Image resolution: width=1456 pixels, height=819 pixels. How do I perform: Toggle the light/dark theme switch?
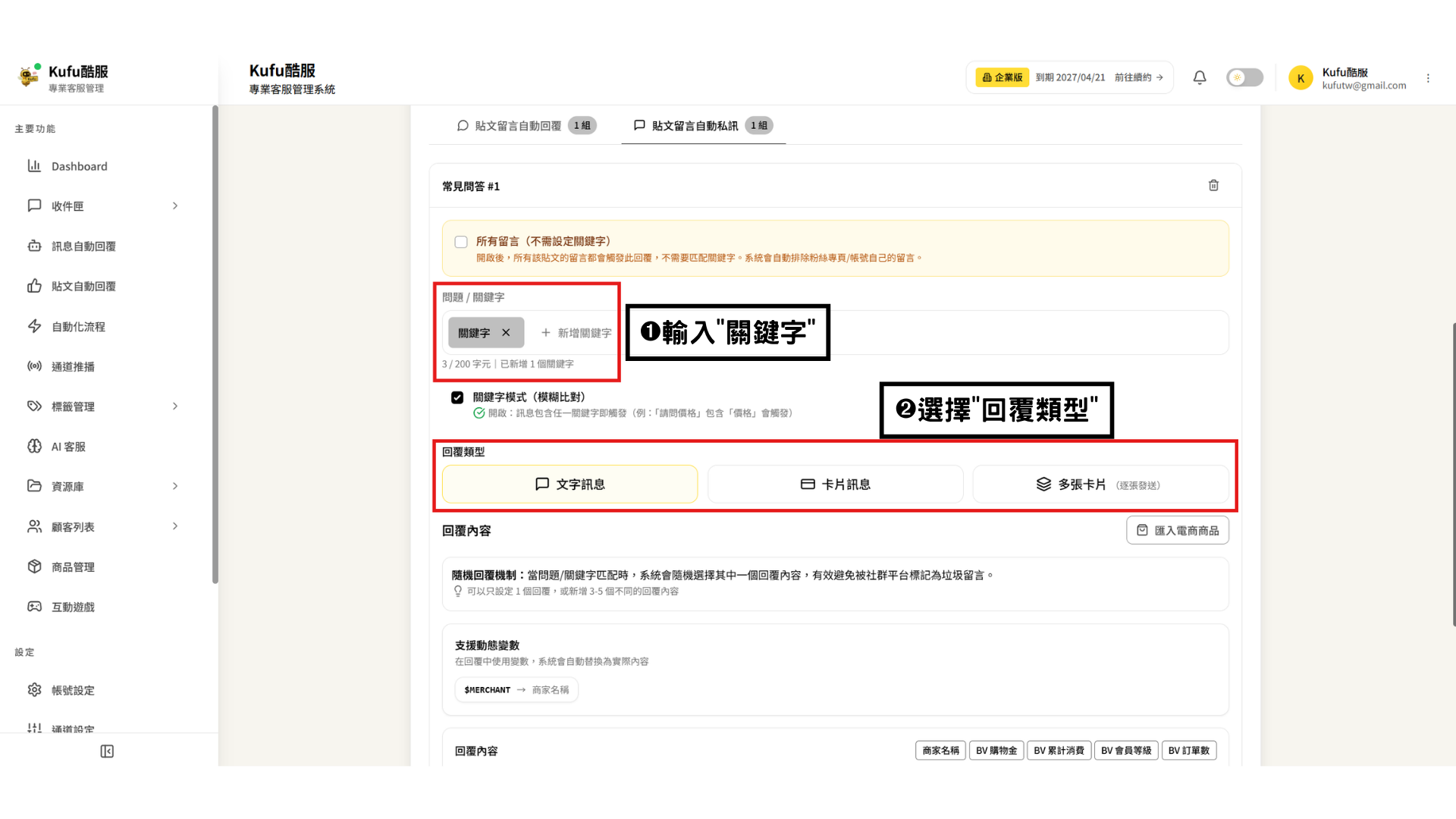(x=1244, y=77)
